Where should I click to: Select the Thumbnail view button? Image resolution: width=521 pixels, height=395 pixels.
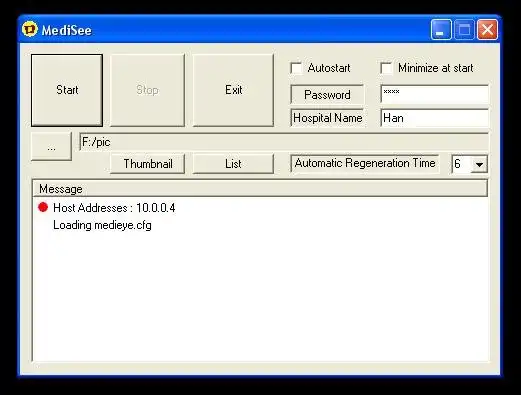tap(147, 164)
